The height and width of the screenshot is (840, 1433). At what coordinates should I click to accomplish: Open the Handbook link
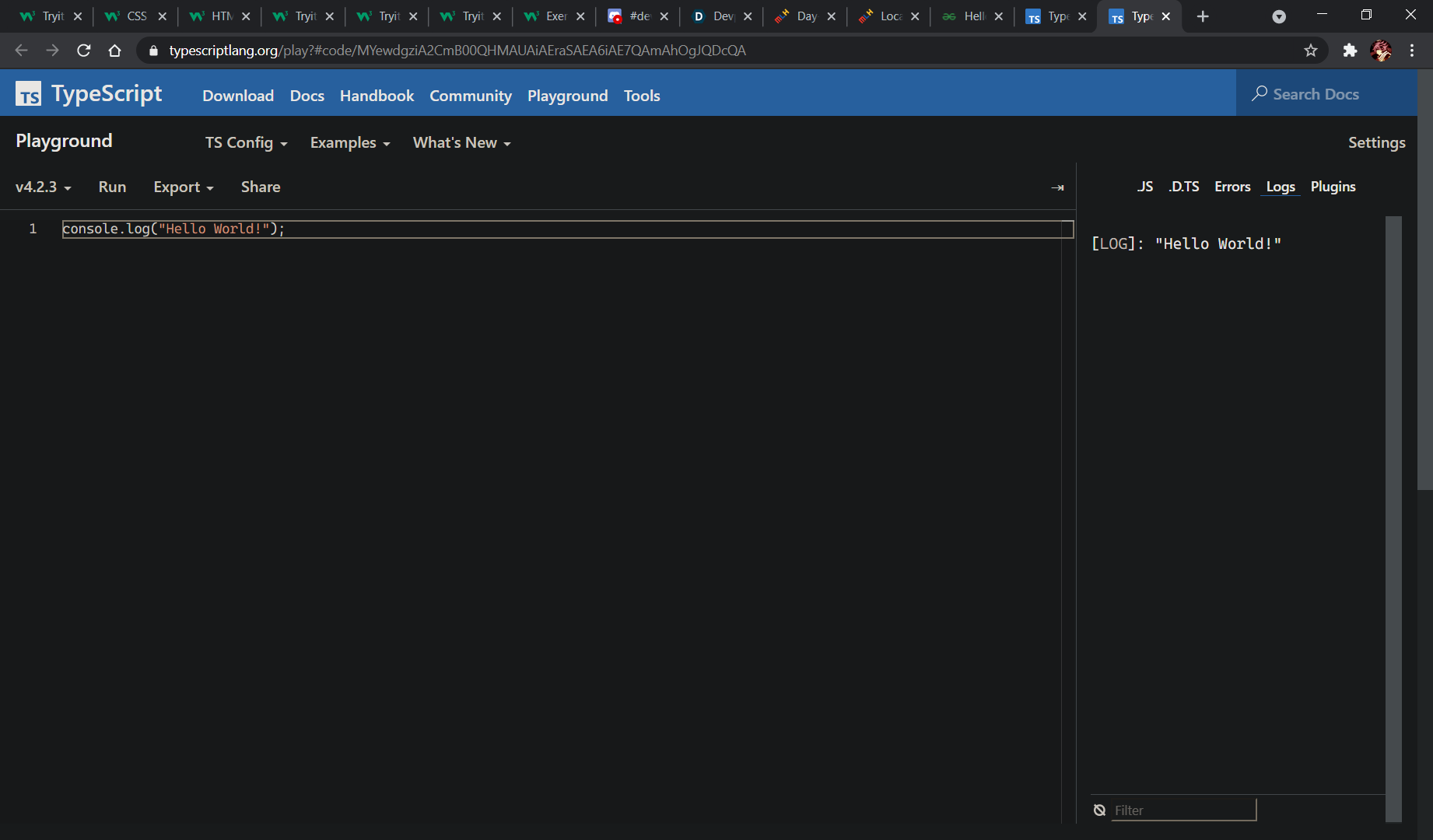tap(377, 96)
